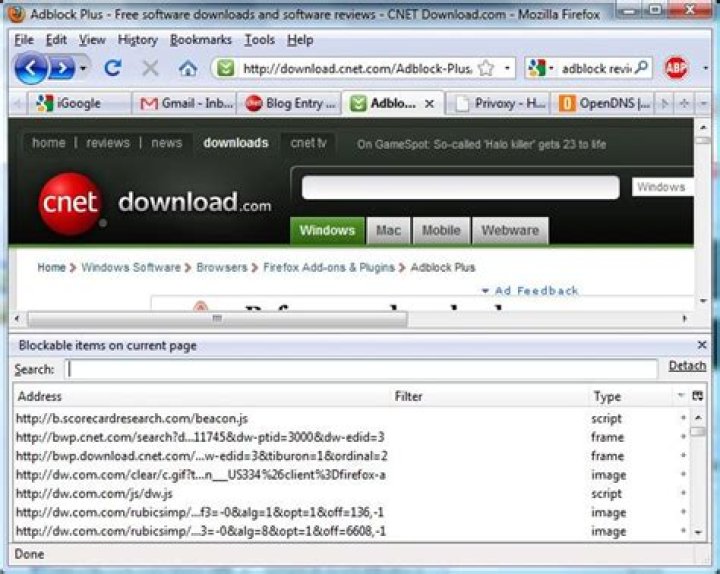
Task: Go to the Home page icon
Action: pyautogui.click(x=188, y=69)
